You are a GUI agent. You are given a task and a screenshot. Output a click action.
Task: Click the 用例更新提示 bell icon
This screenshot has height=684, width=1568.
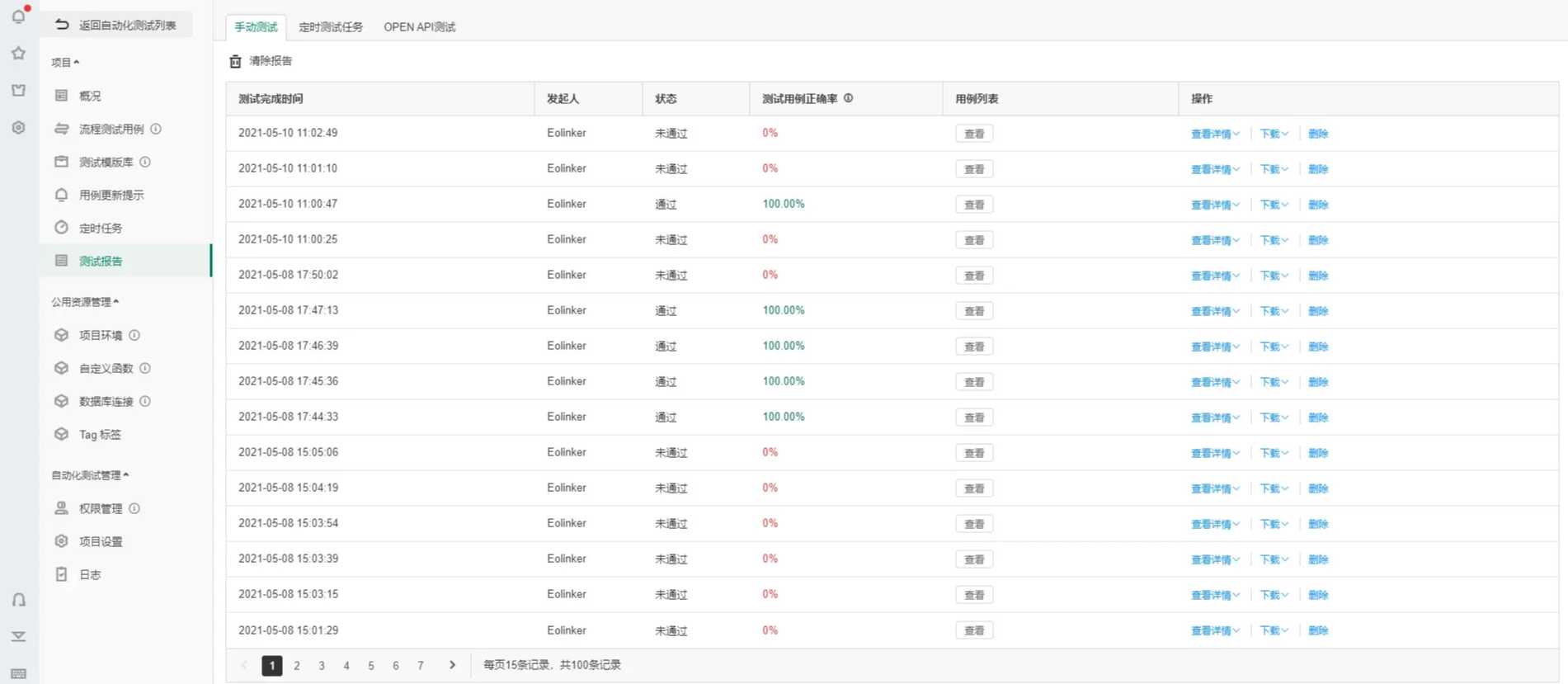(61, 195)
